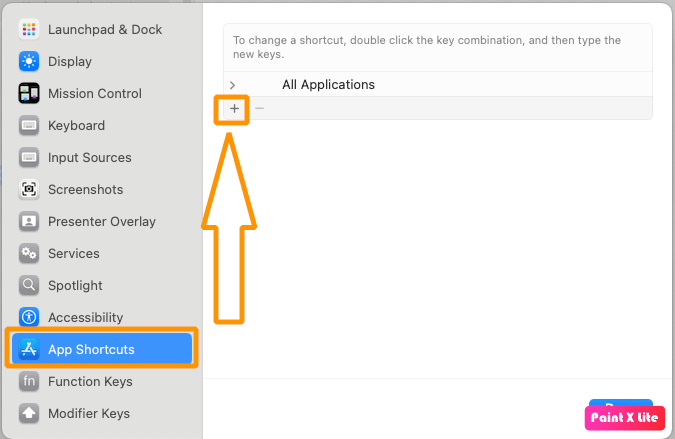Select the All Applications row

[x=328, y=85]
